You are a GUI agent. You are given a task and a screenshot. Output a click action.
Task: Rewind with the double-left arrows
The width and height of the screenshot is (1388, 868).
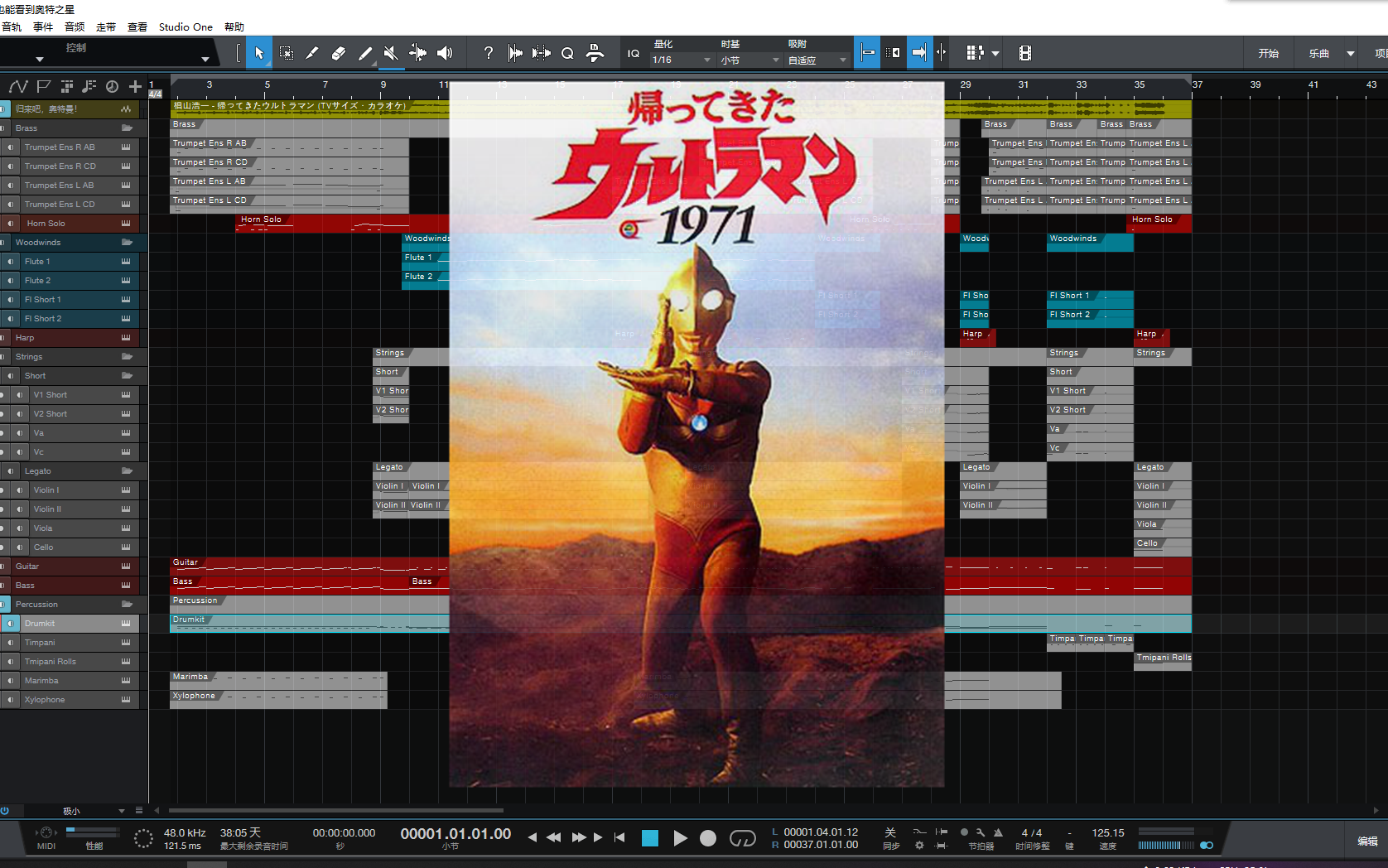point(553,838)
